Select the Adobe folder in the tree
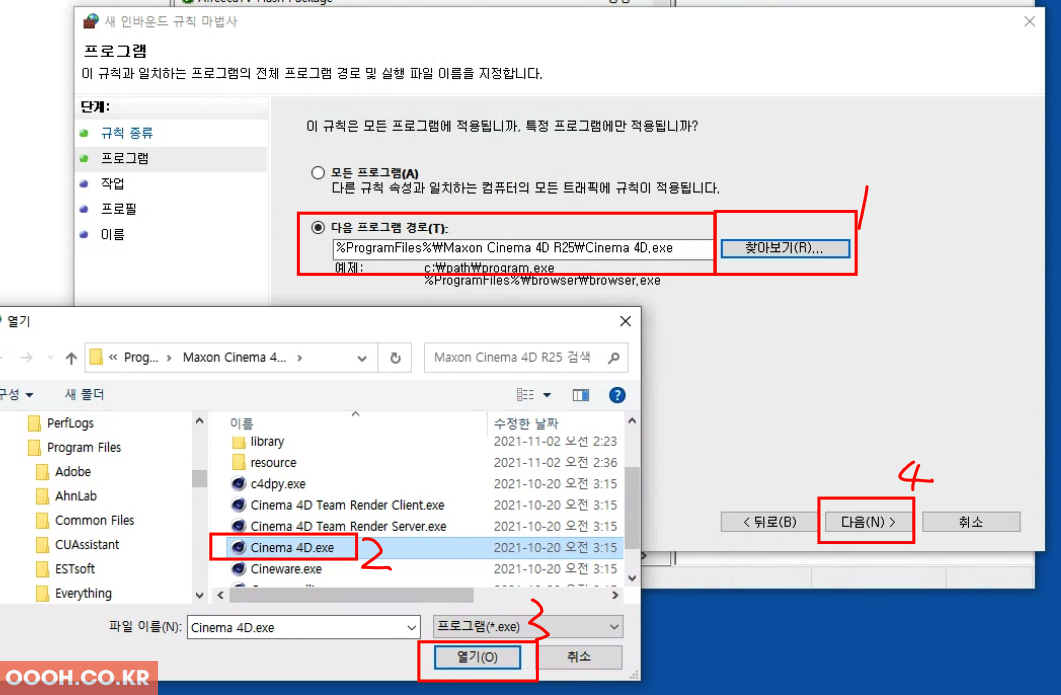 point(72,472)
